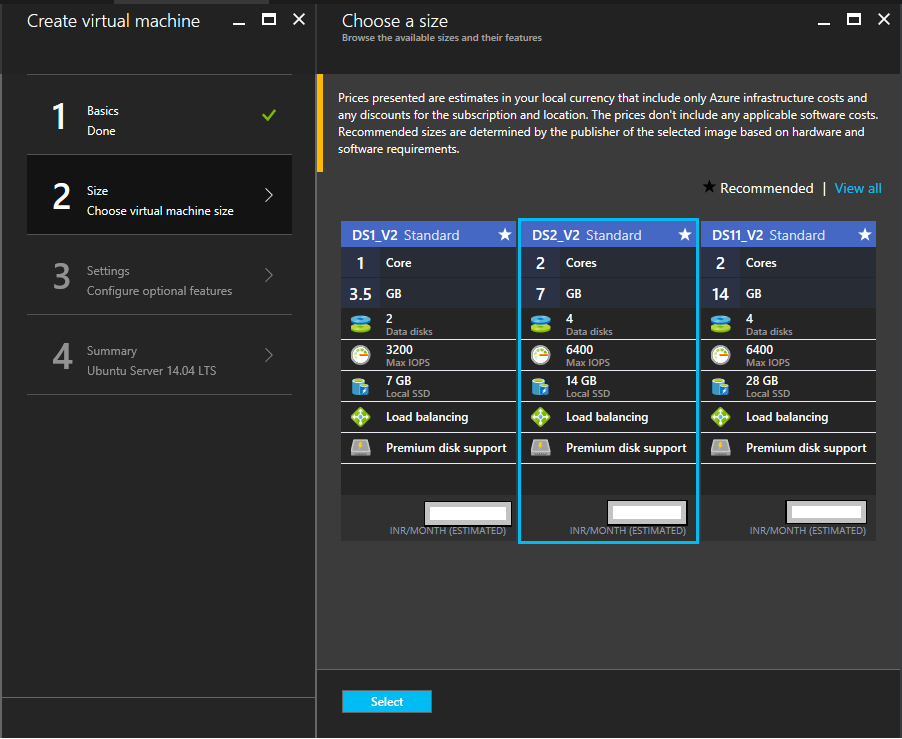
Task: Click the recommended star on DS1_V2 header
Action: (x=504, y=235)
